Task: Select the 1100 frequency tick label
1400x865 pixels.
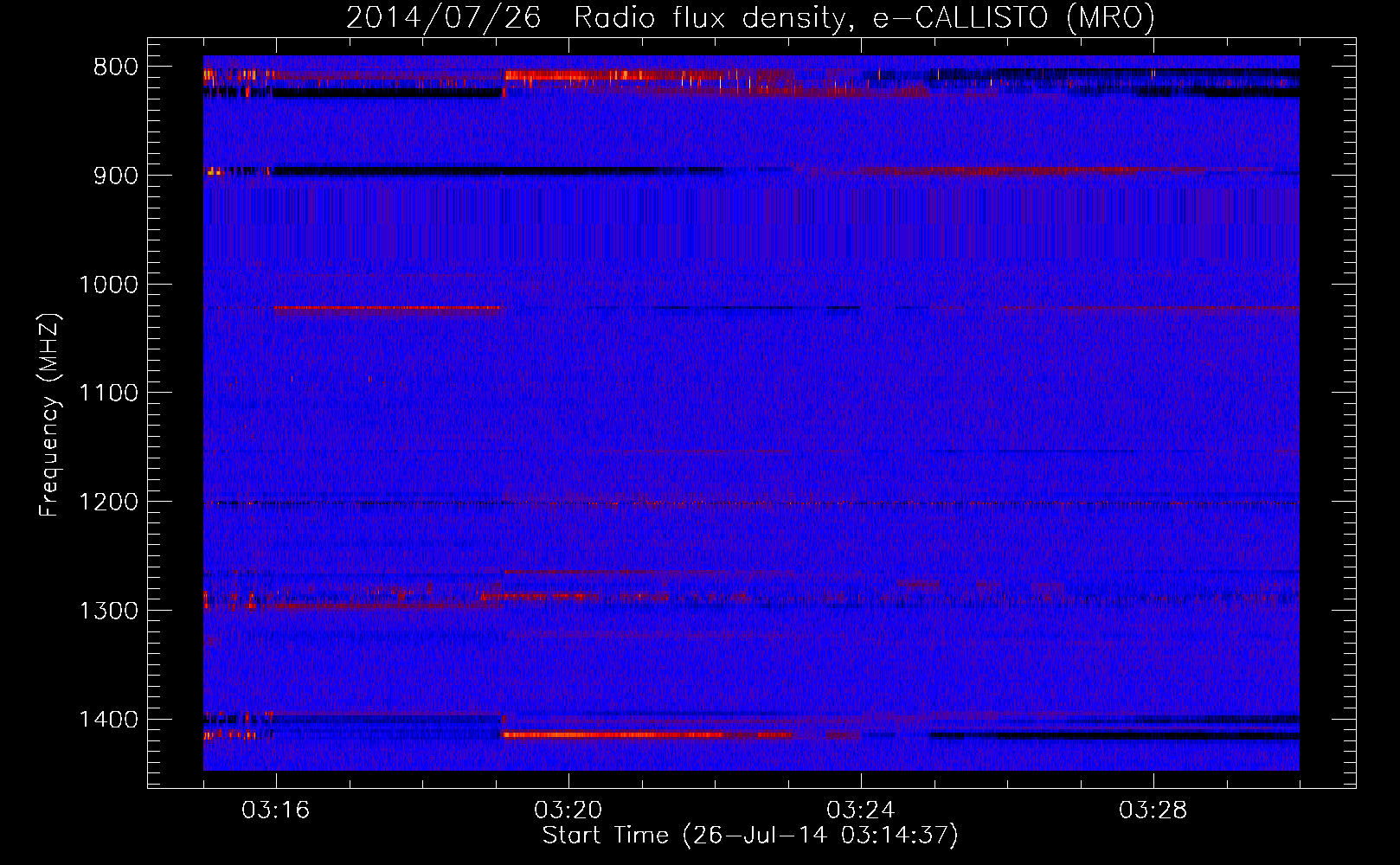Action: click(108, 394)
